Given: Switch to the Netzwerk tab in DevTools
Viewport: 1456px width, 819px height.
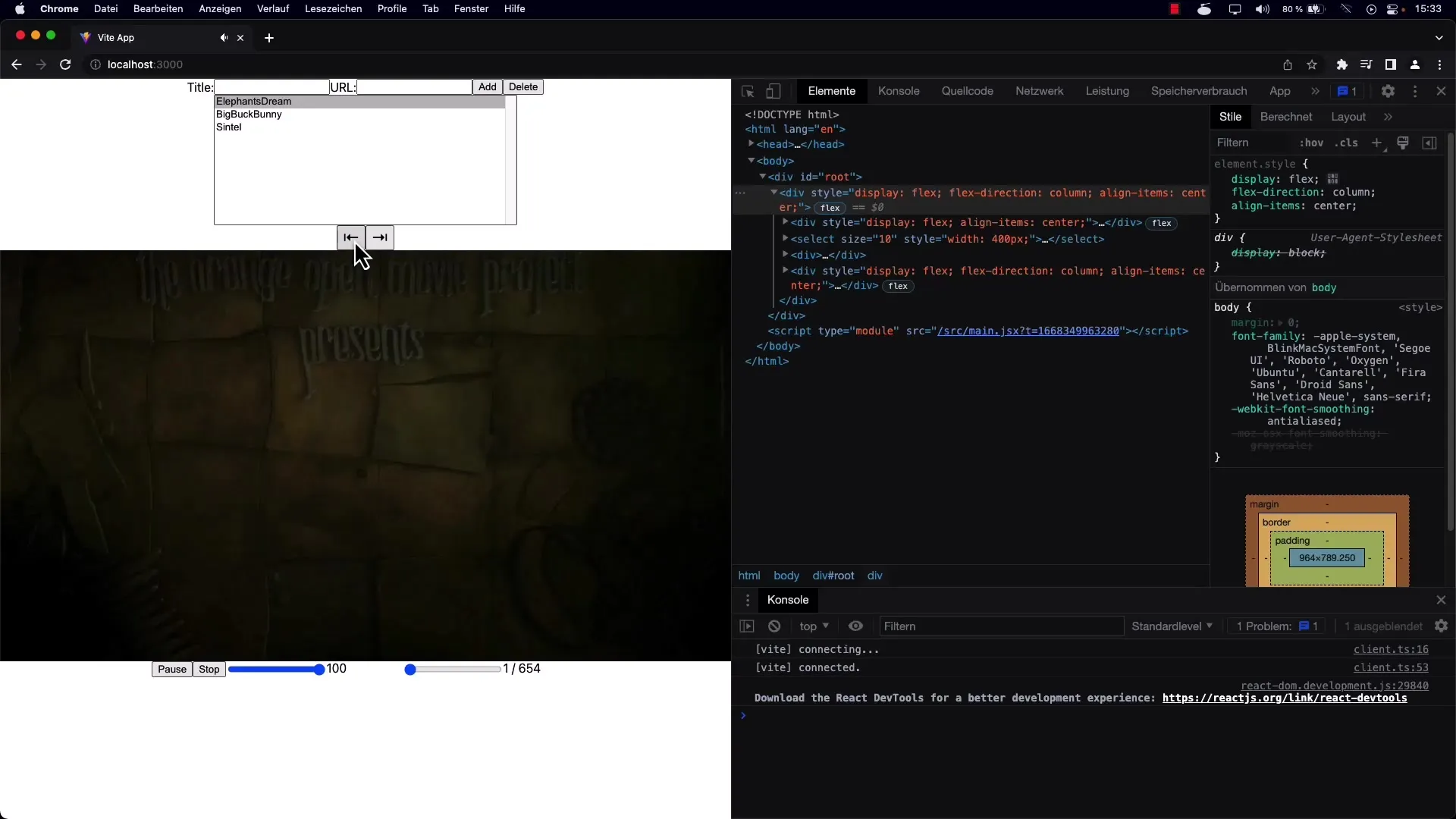Looking at the screenshot, I should 1040,91.
